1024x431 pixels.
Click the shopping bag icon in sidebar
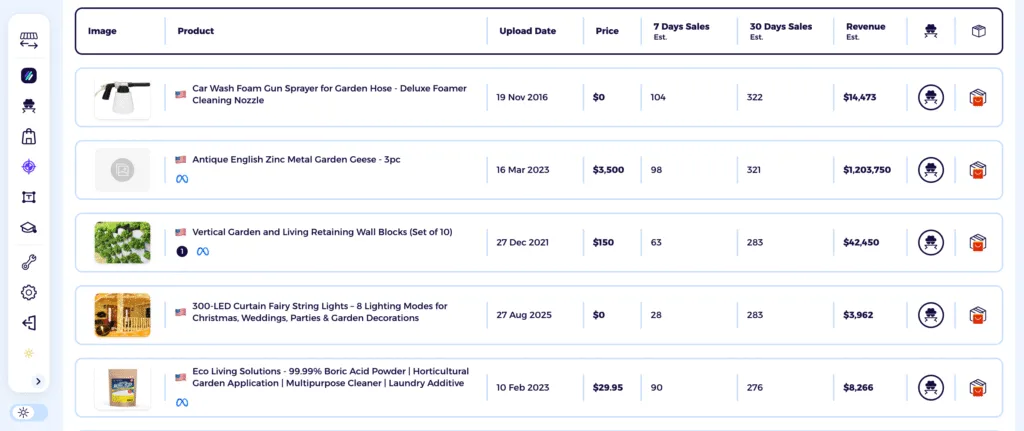(28, 137)
